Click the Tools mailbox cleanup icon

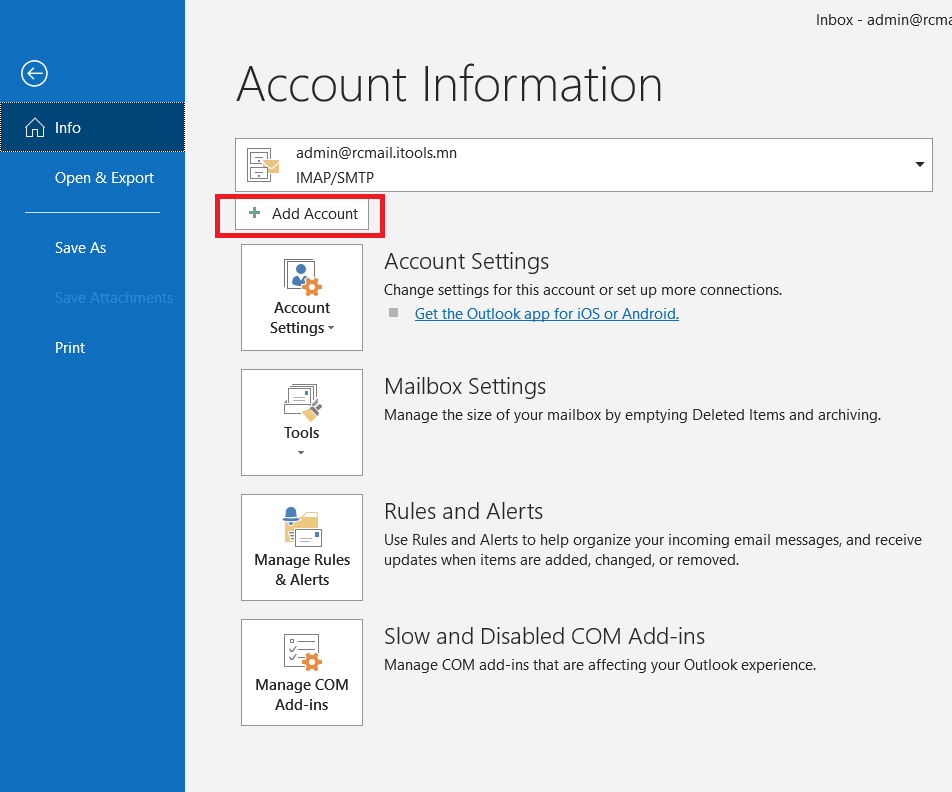[x=301, y=402]
